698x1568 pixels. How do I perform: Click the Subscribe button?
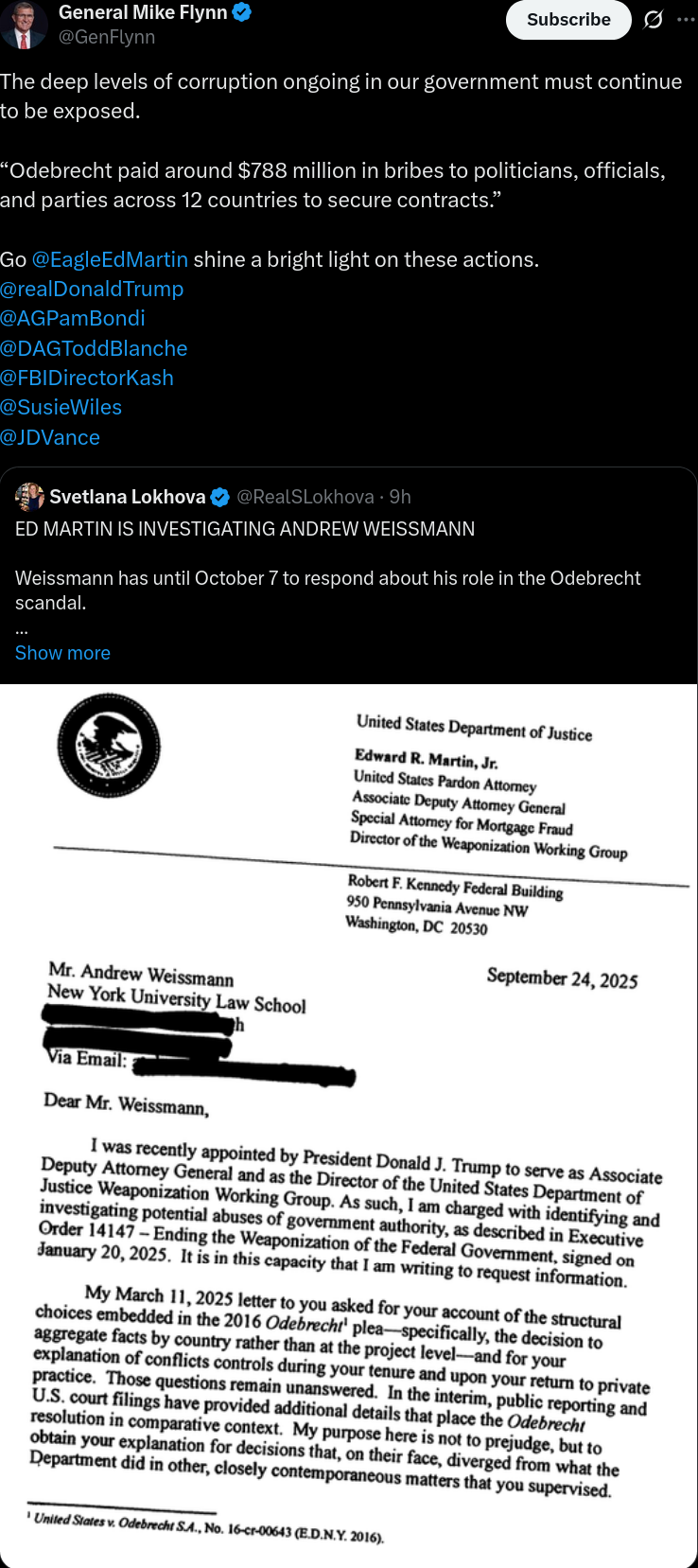click(568, 20)
